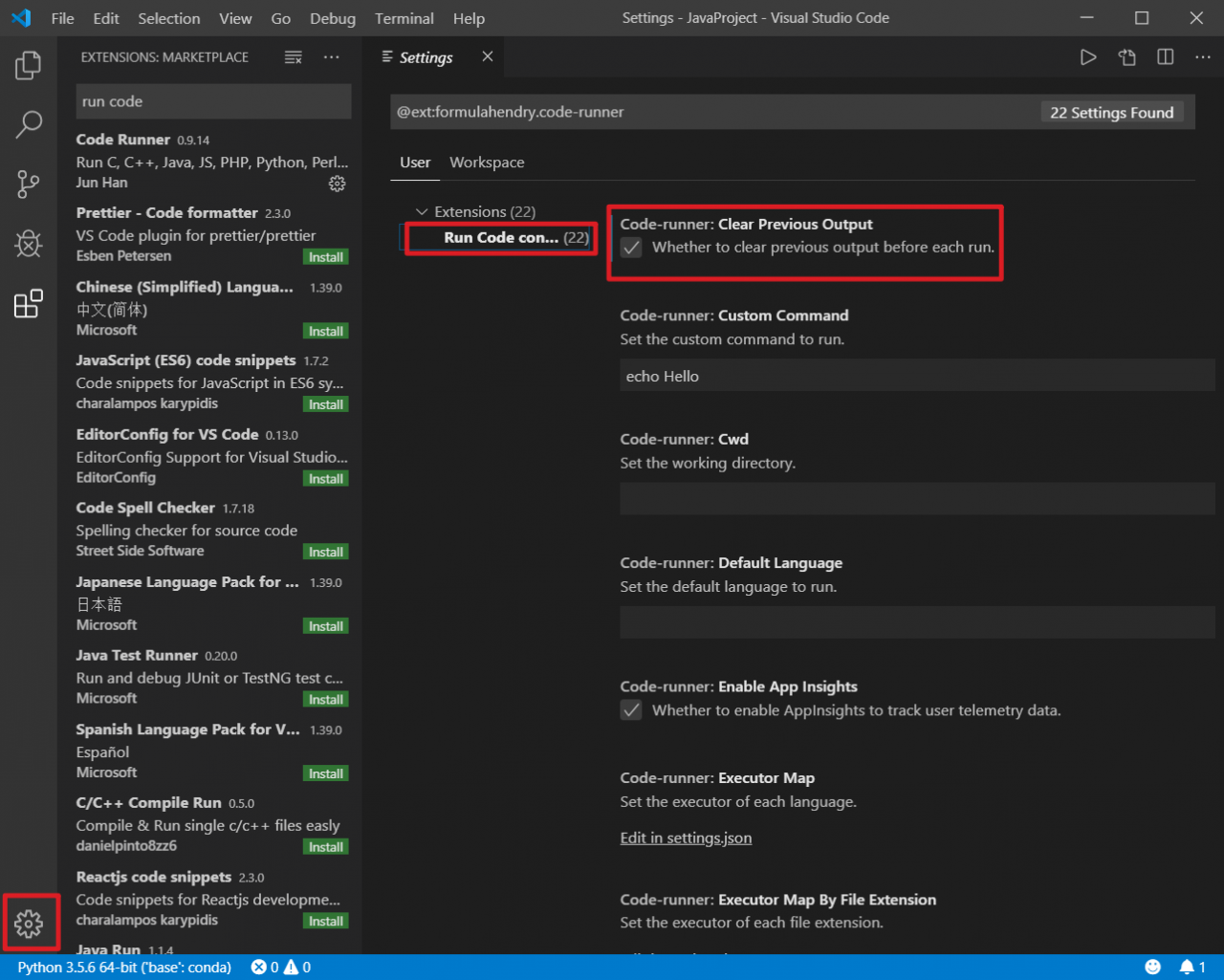Open the Help menu
Image resolution: width=1224 pixels, height=980 pixels.
tap(469, 18)
